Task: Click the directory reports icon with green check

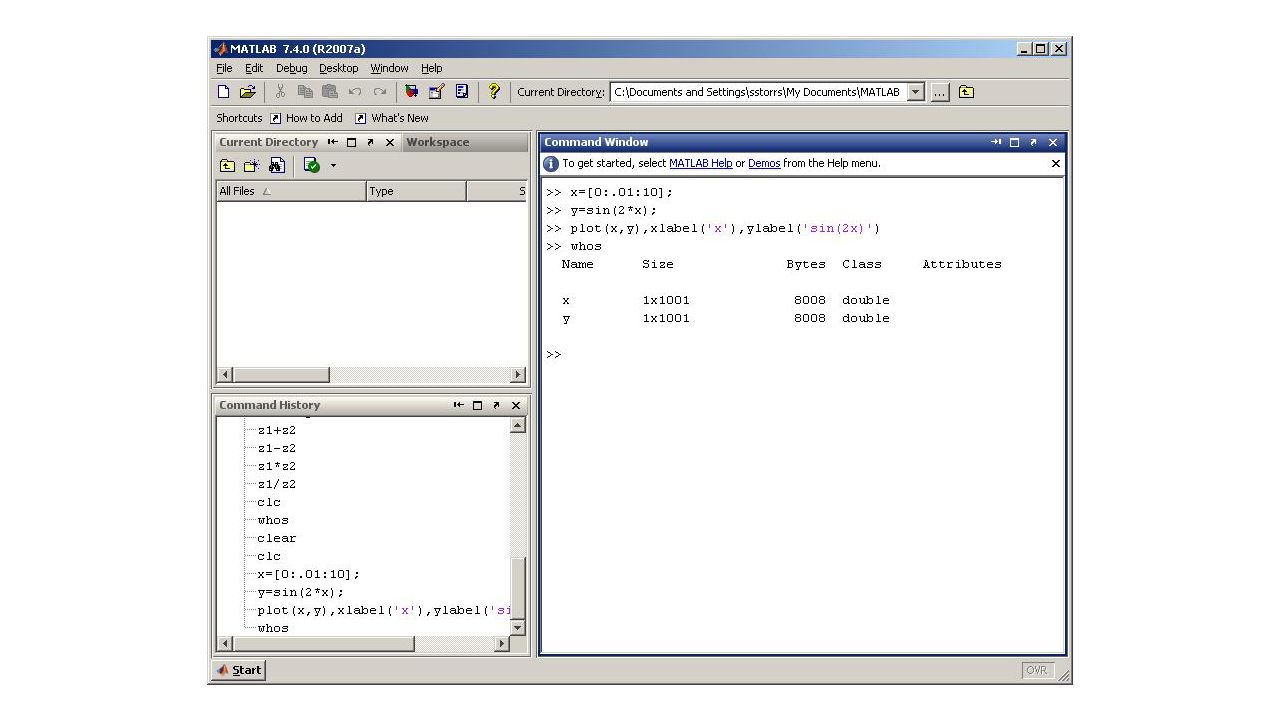Action: (x=311, y=166)
